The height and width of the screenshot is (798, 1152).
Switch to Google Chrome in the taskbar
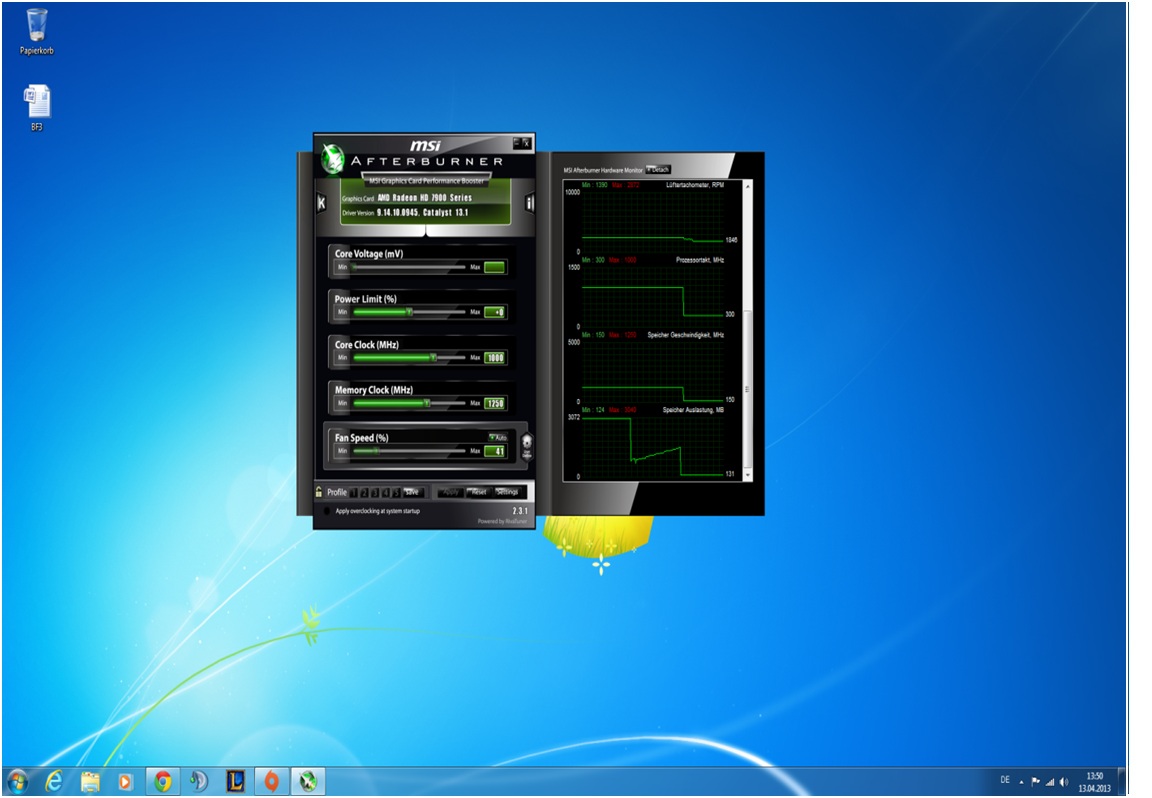pos(162,781)
